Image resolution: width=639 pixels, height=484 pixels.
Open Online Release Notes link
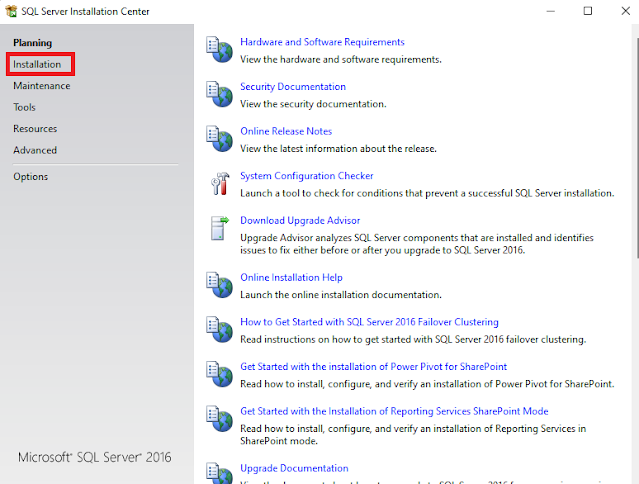point(286,131)
